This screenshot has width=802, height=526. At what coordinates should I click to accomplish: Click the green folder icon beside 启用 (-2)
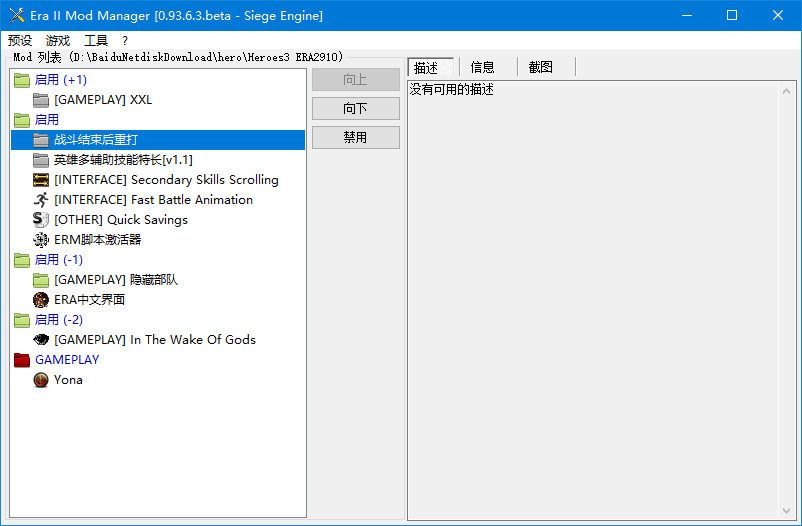pos(22,320)
